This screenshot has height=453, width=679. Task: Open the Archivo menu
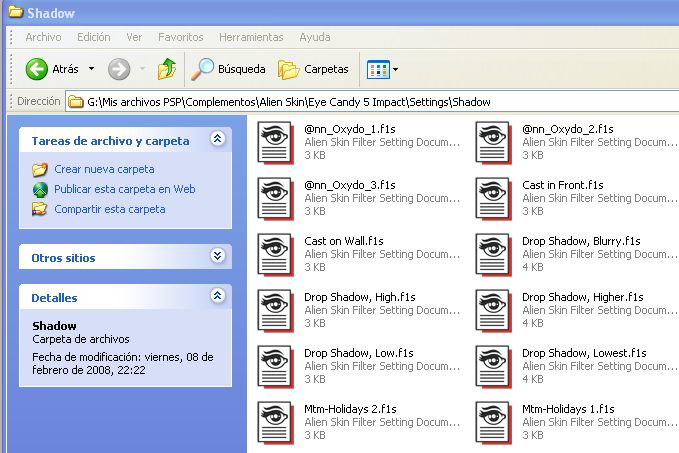point(43,37)
